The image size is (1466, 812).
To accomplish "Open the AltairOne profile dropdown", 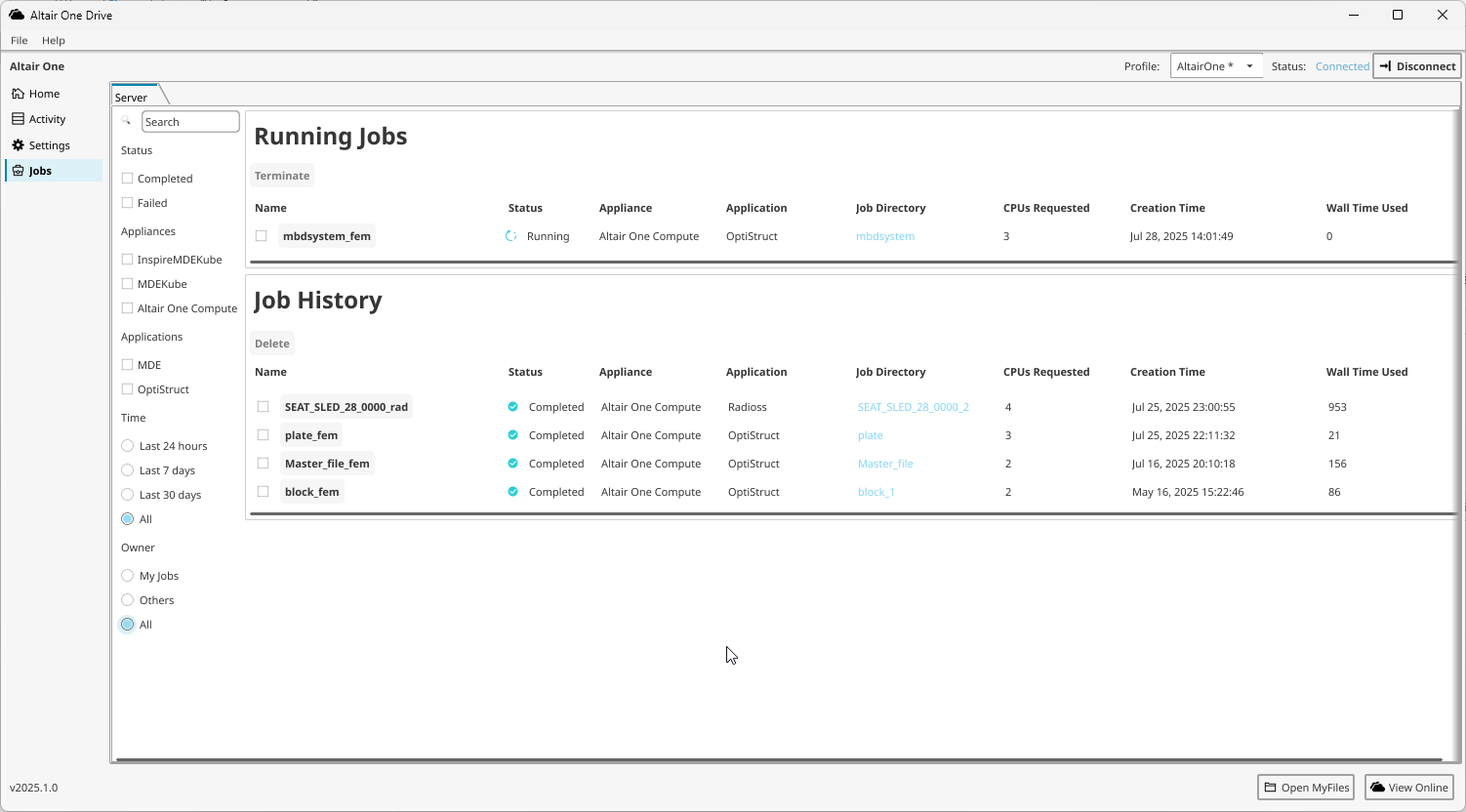I will point(1215,66).
